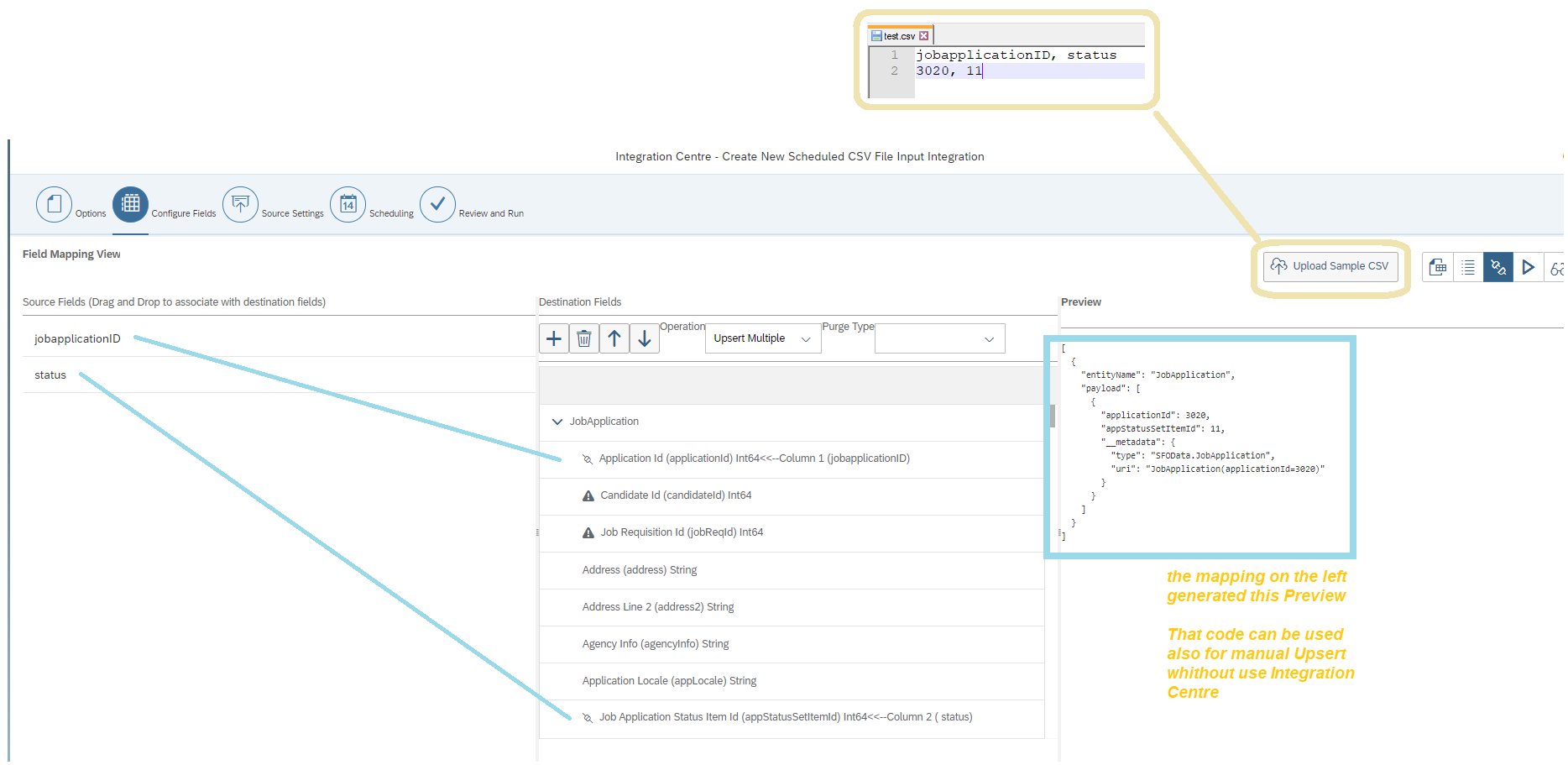Screen dimensions: 1568x765
Task: Select the Address (address) String field
Action: click(792, 570)
